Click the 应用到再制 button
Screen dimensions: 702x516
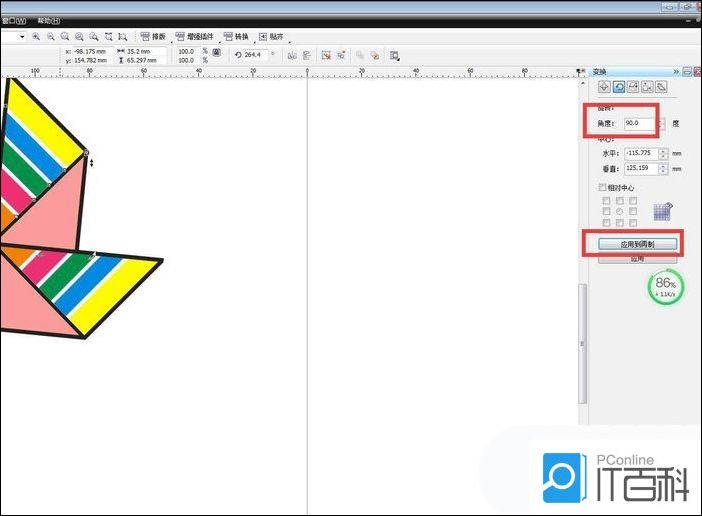click(638, 244)
